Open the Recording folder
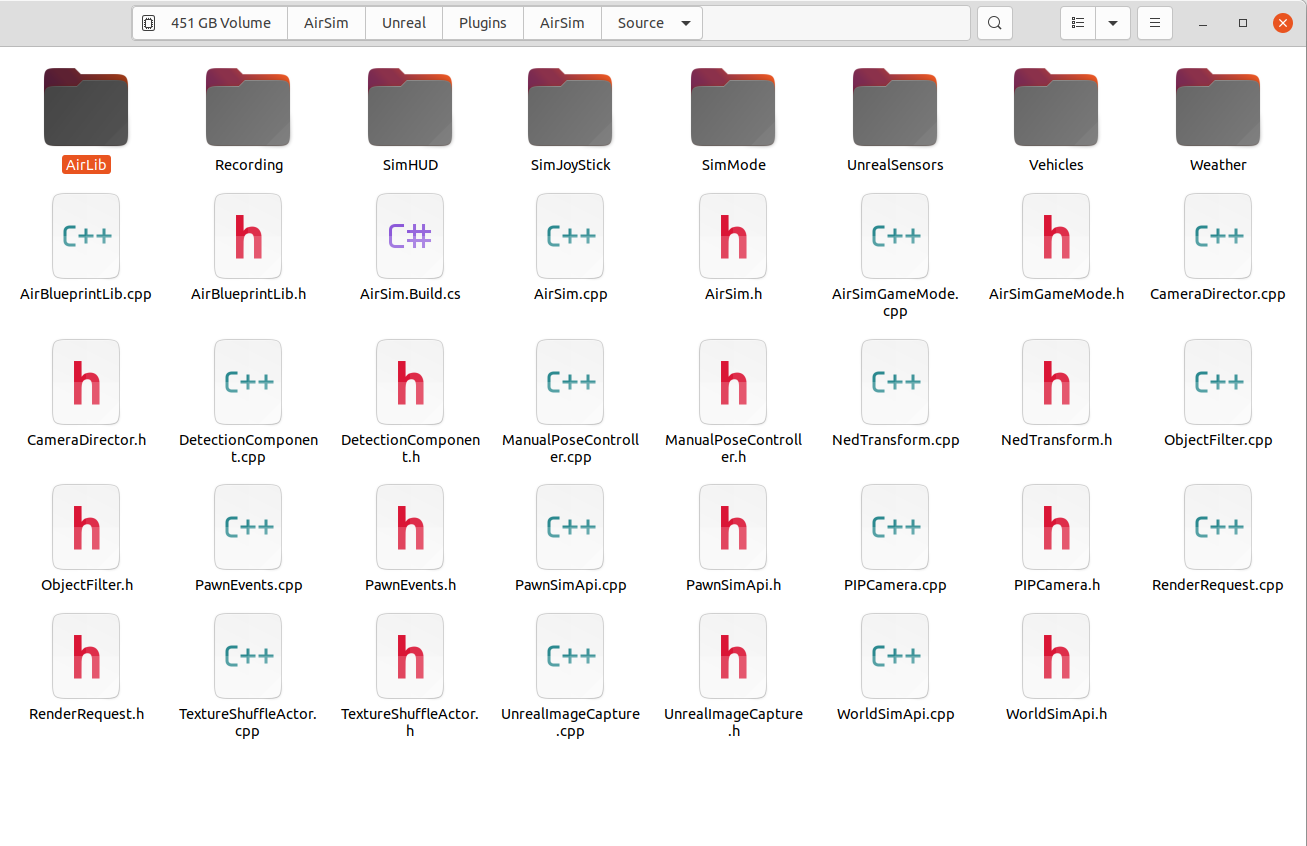Image resolution: width=1307 pixels, height=846 pixels. (248, 107)
